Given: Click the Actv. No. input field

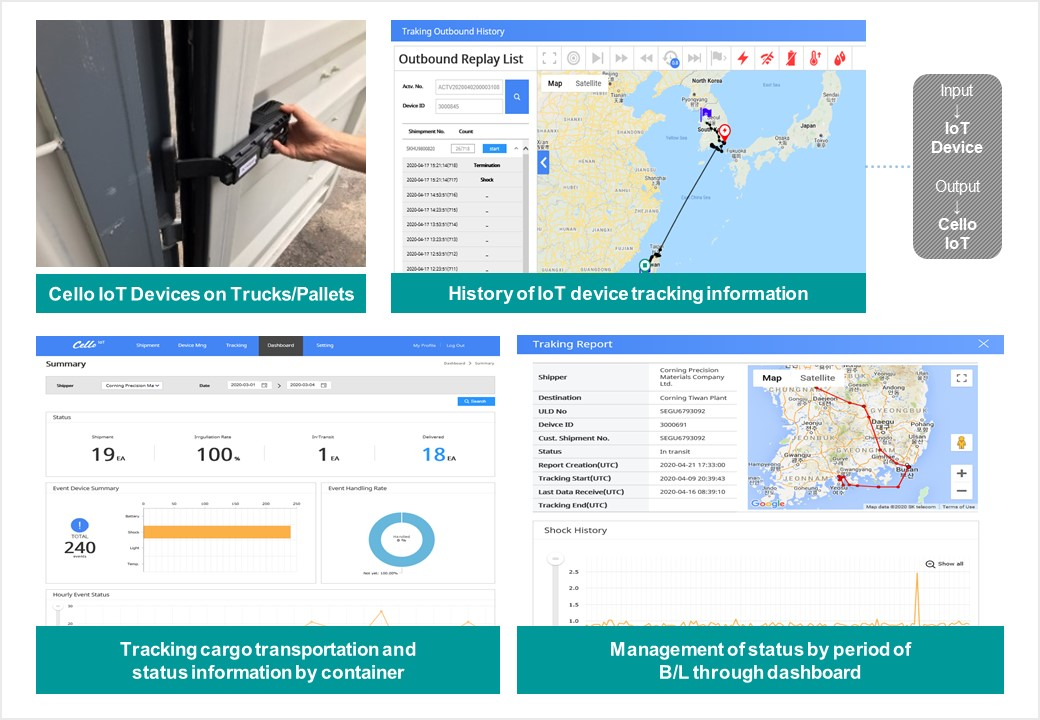Looking at the screenshot, I should coord(469,87).
